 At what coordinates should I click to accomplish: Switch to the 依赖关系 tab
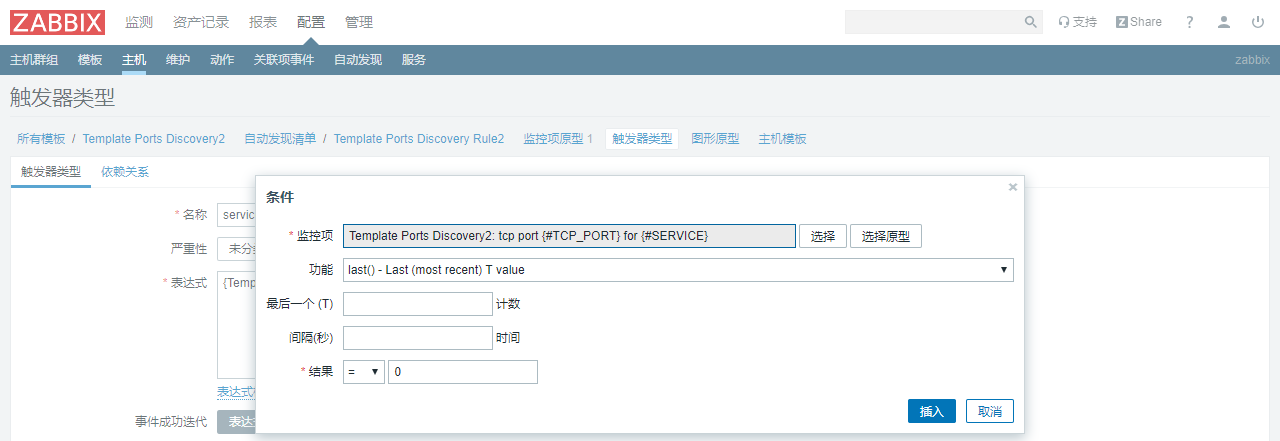pyautogui.click(x=125, y=172)
